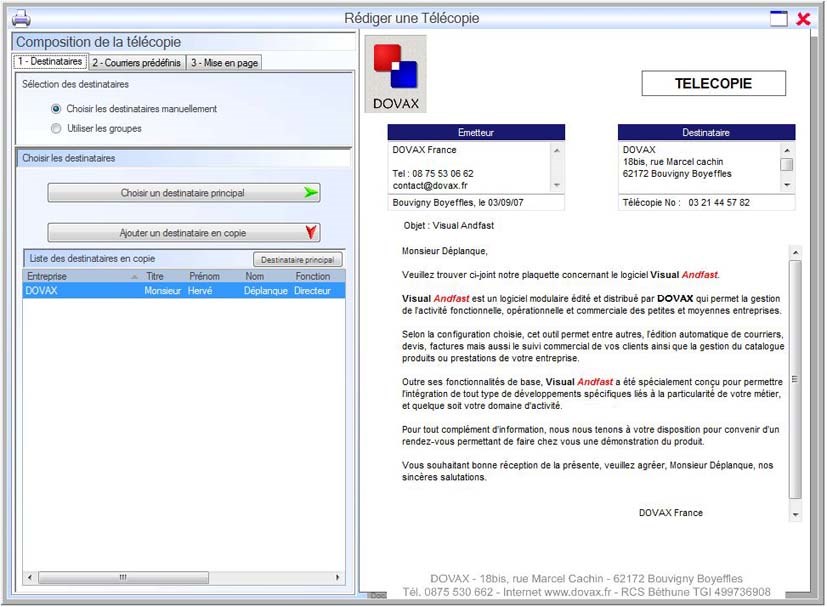827x607 pixels.
Task: Click left arrow of recipient list scrollbar
Action: (x=30, y=577)
